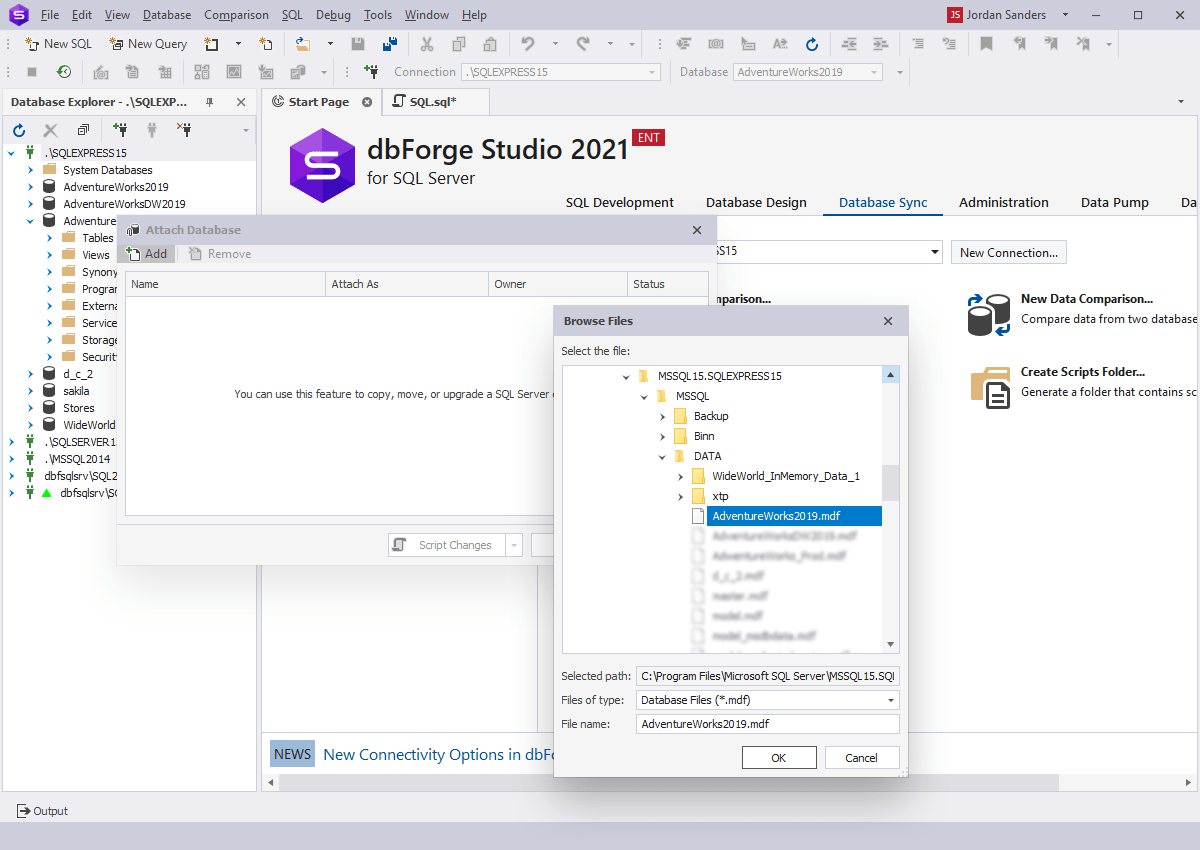Image resolution: width=1200 pixels, height=850 pixels.
Task: Close the Start Page tab toggle icon
Action: [x=366, y=101]
